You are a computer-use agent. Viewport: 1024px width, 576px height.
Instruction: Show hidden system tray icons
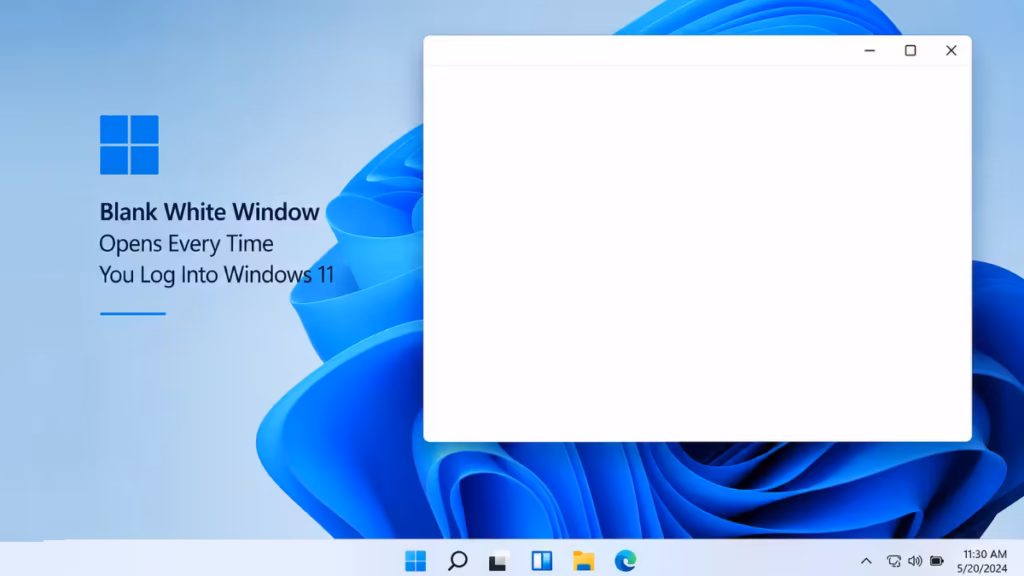(866, 560)
